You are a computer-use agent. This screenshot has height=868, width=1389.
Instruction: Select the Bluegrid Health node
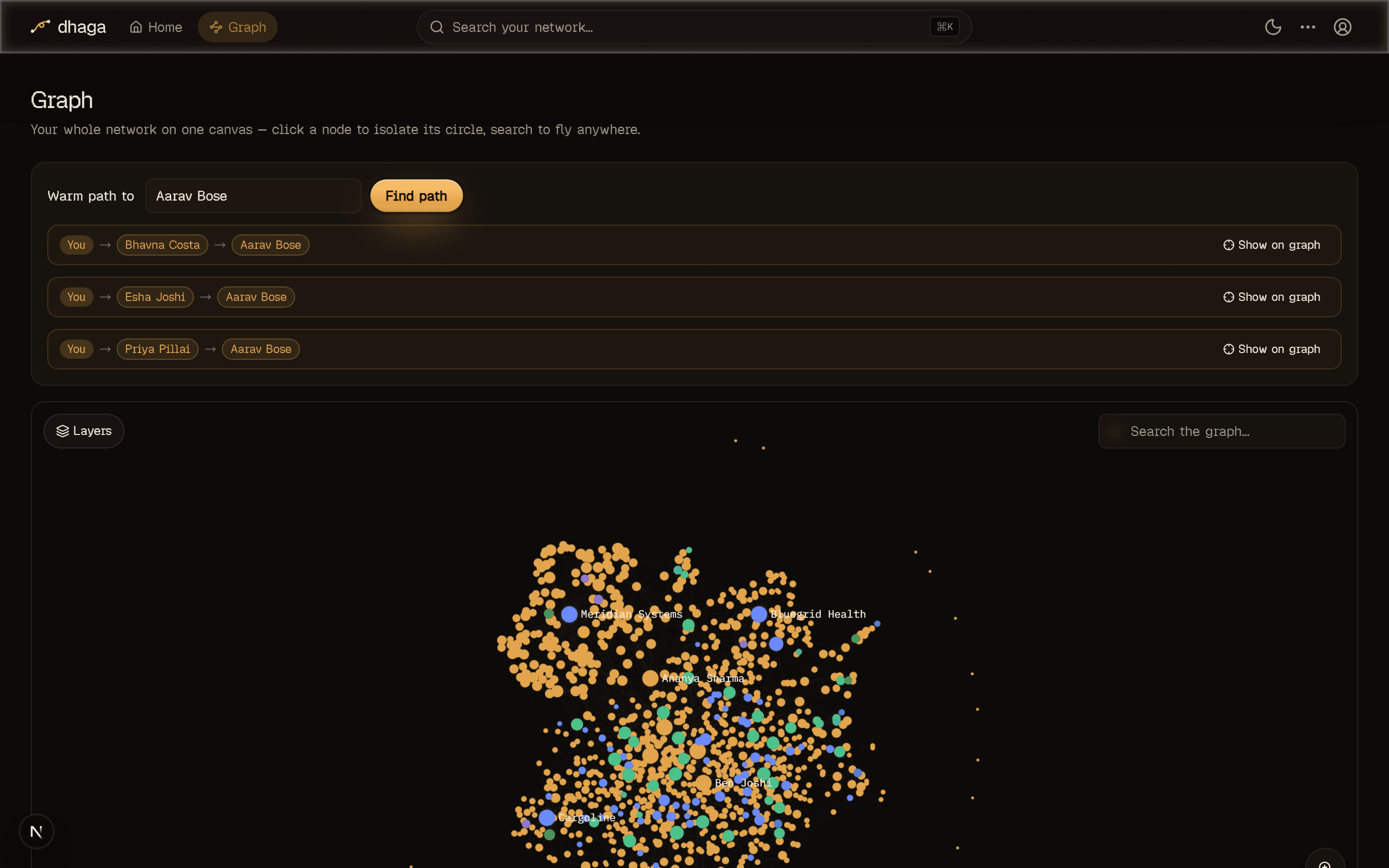coord(759,614)
